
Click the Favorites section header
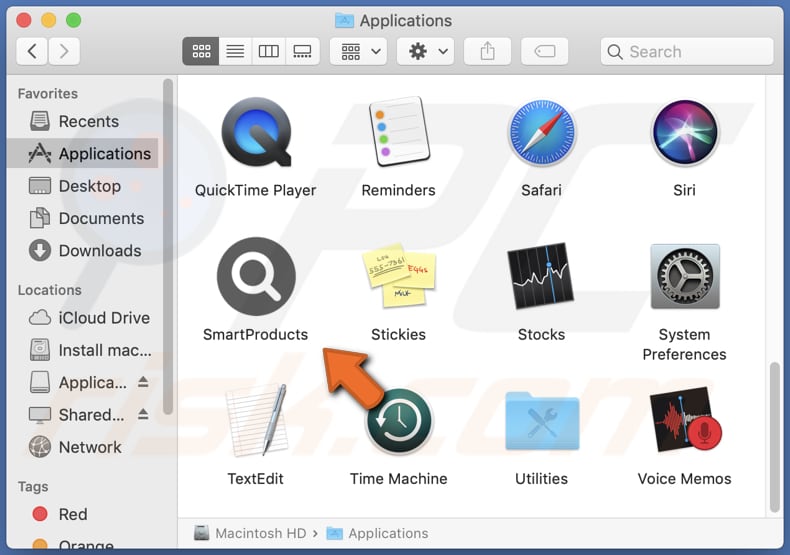pos(48,94)
